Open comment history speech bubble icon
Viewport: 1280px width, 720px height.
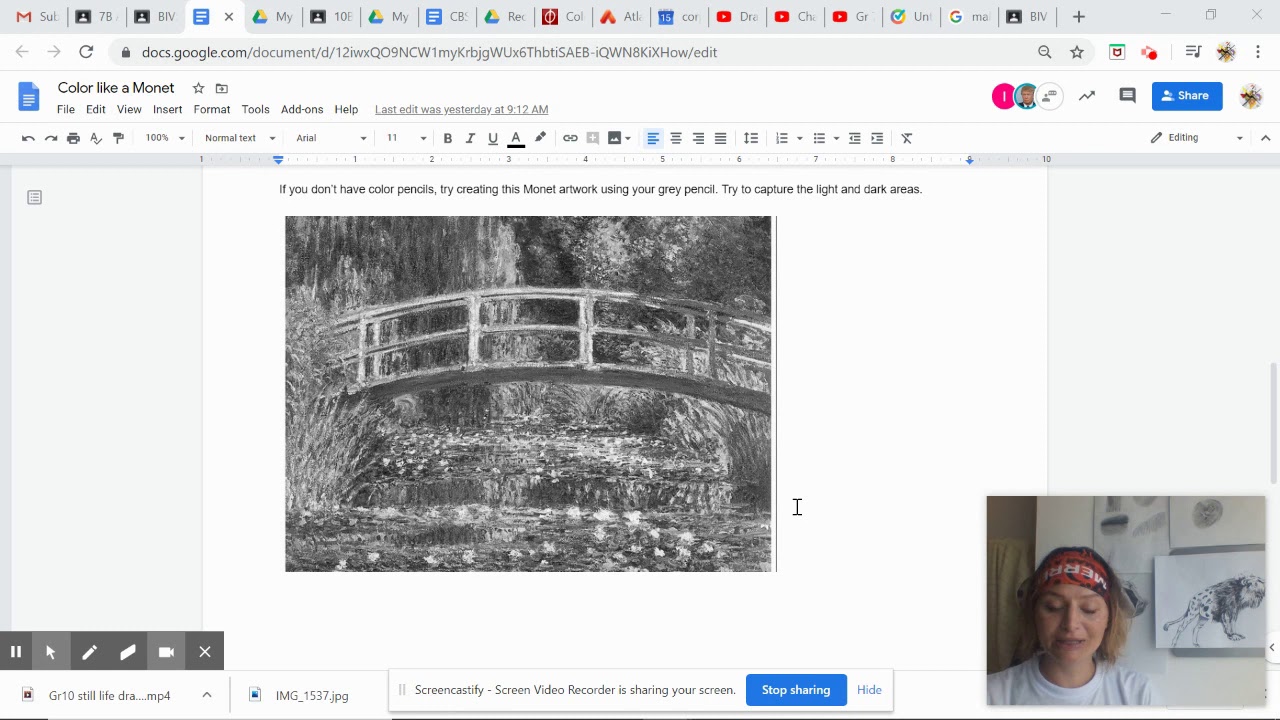1128,96
